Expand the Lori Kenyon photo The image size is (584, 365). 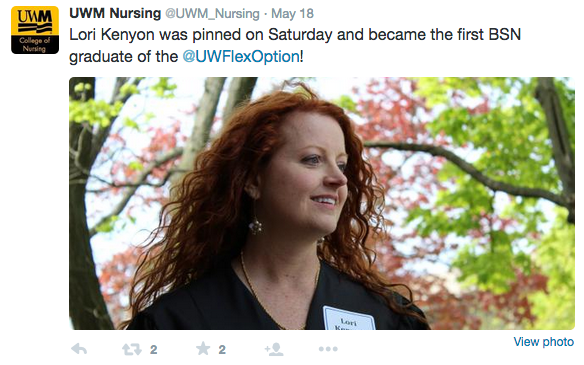click(x=322, y=203)
